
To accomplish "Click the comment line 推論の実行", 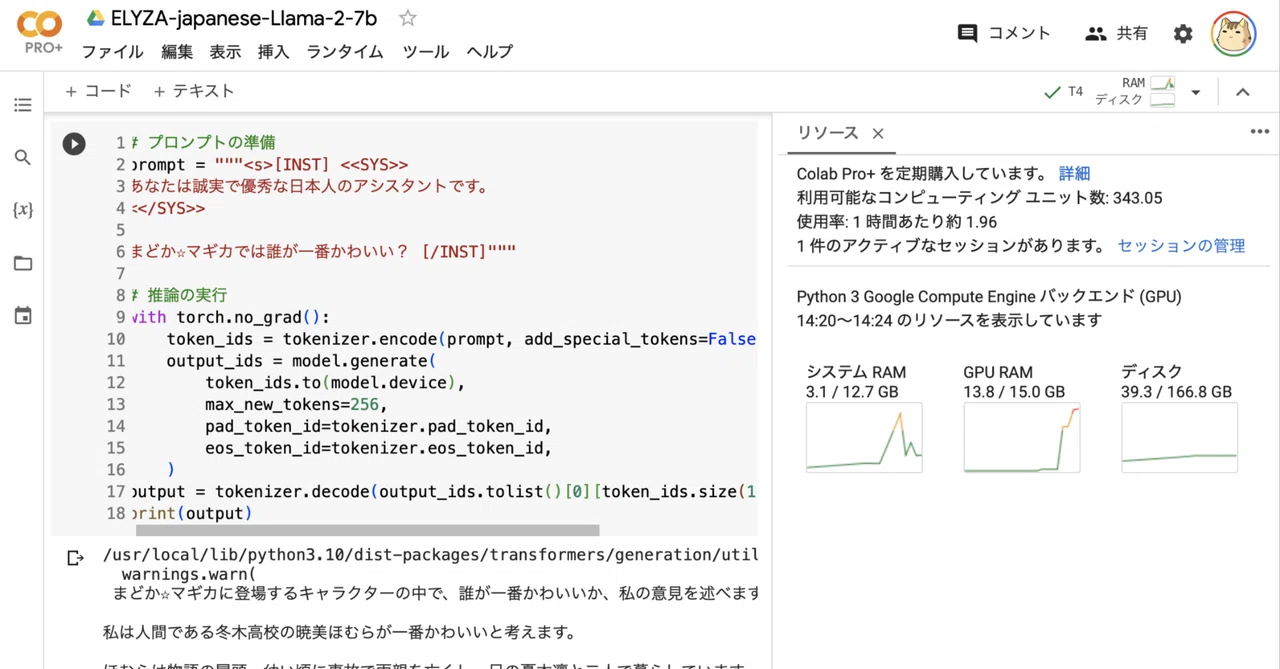I will pyautogui.click(x=179, y=295).
